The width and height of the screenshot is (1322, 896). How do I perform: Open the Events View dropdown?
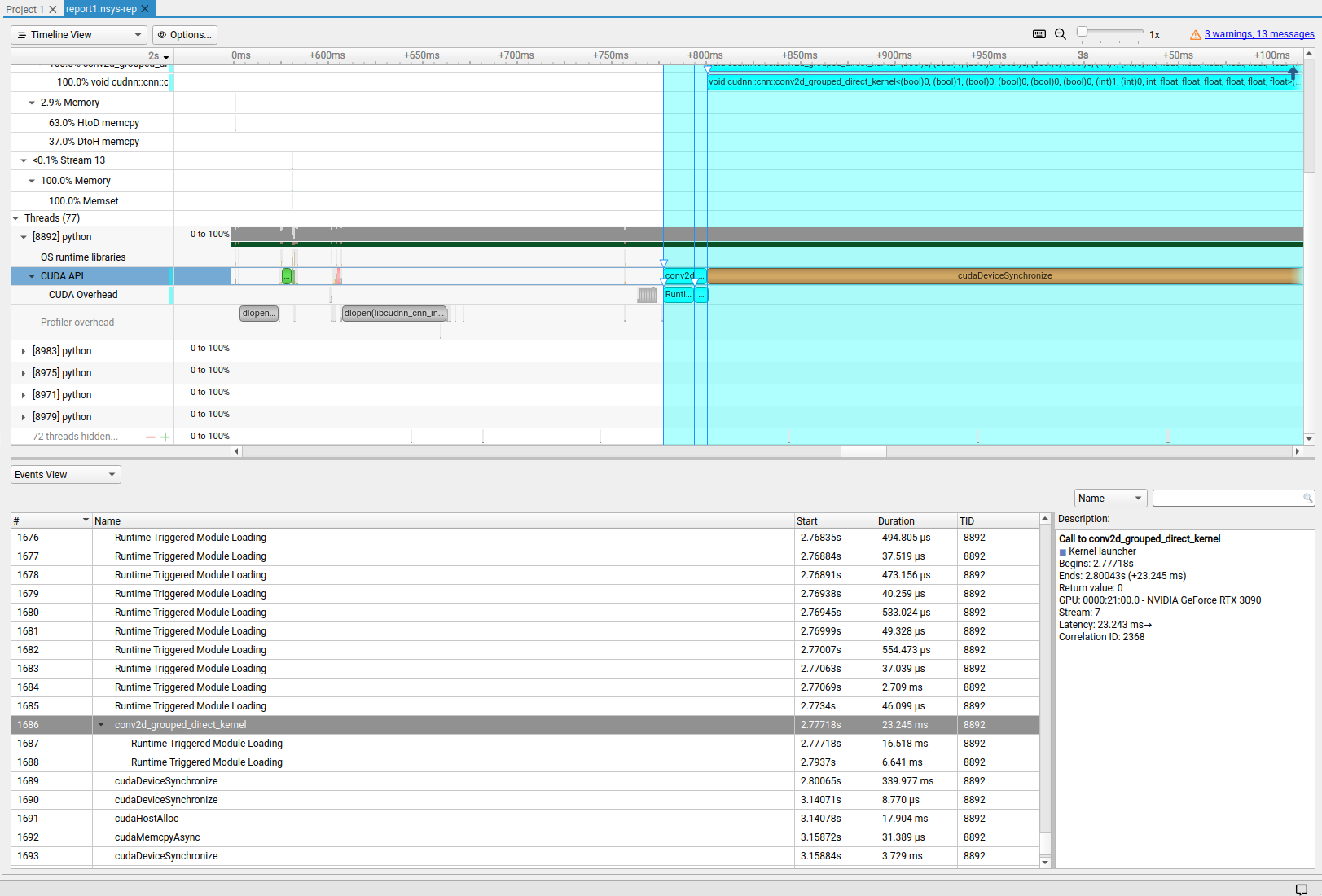(66, 475)
